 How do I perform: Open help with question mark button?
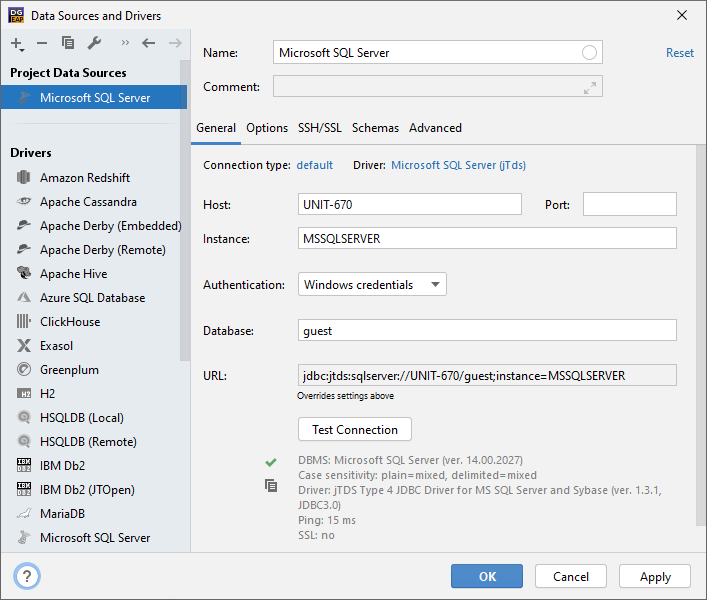point(27,576)
